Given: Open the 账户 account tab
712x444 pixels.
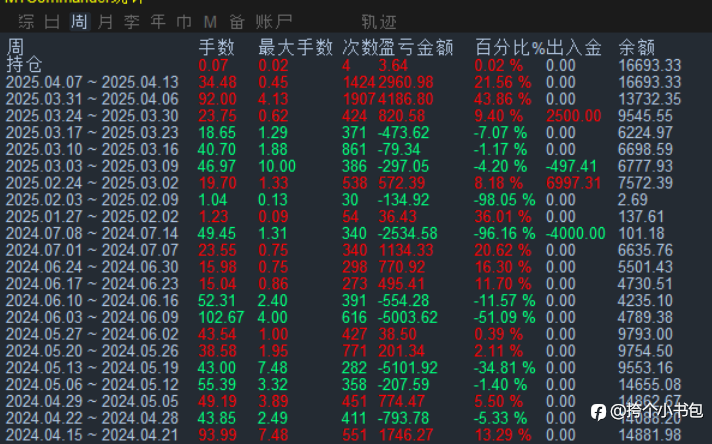Looking at the screenshot, I should click(274, 22).
